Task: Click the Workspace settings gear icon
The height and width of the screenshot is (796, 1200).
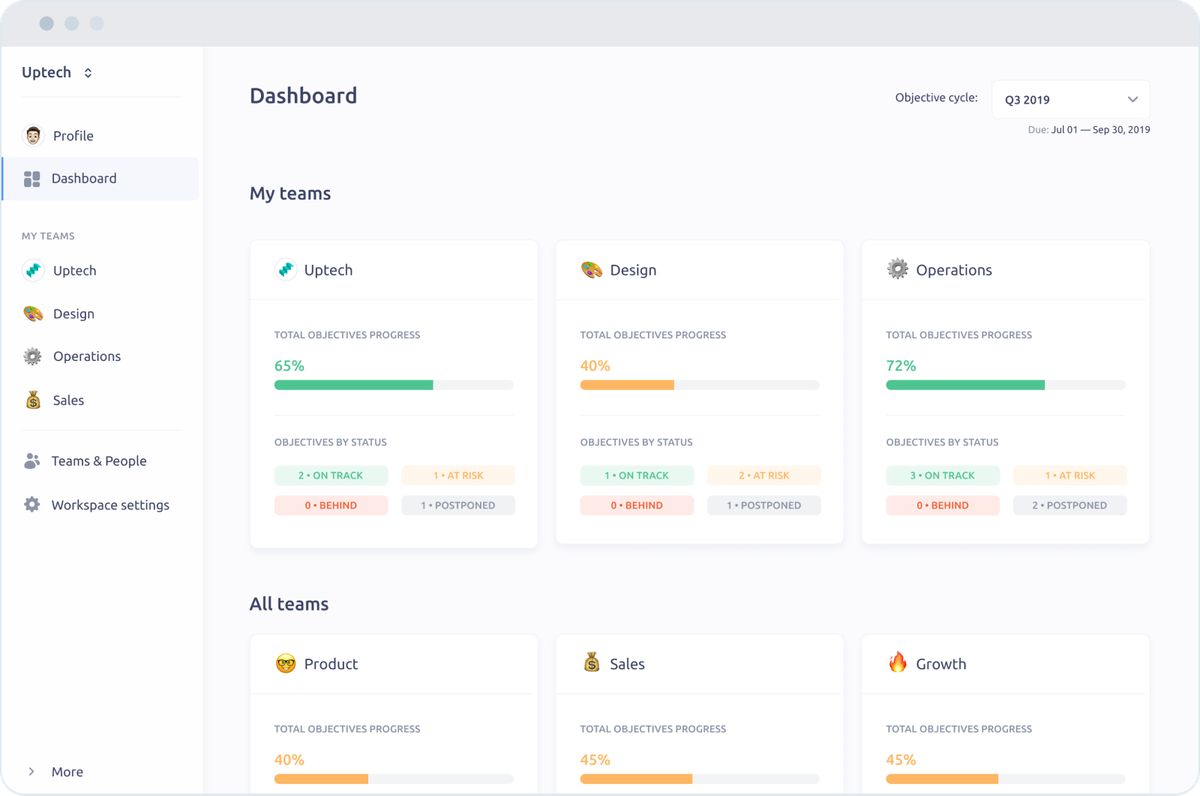Action: [33, 505]
